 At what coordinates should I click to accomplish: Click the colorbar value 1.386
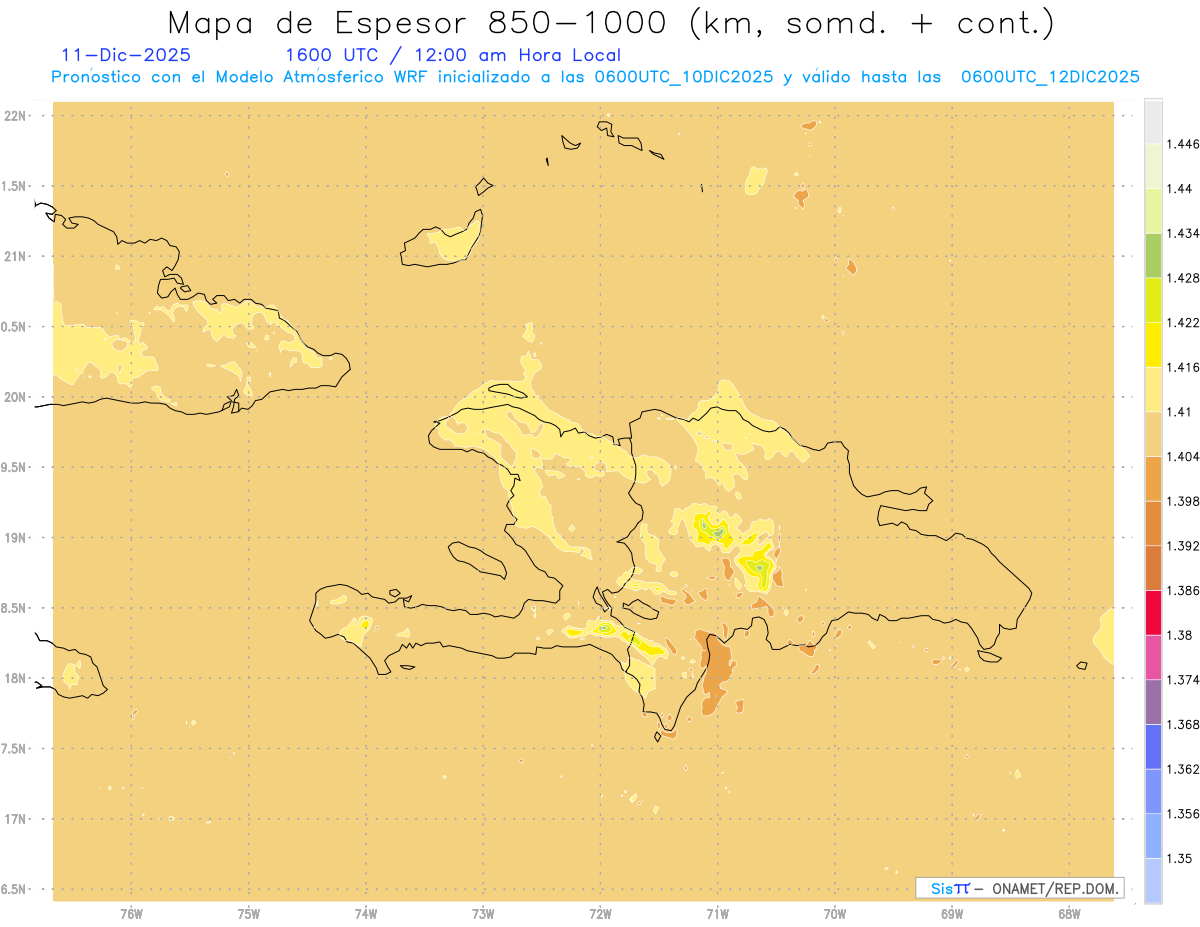pyautogui.click(x=1184, y=590)
